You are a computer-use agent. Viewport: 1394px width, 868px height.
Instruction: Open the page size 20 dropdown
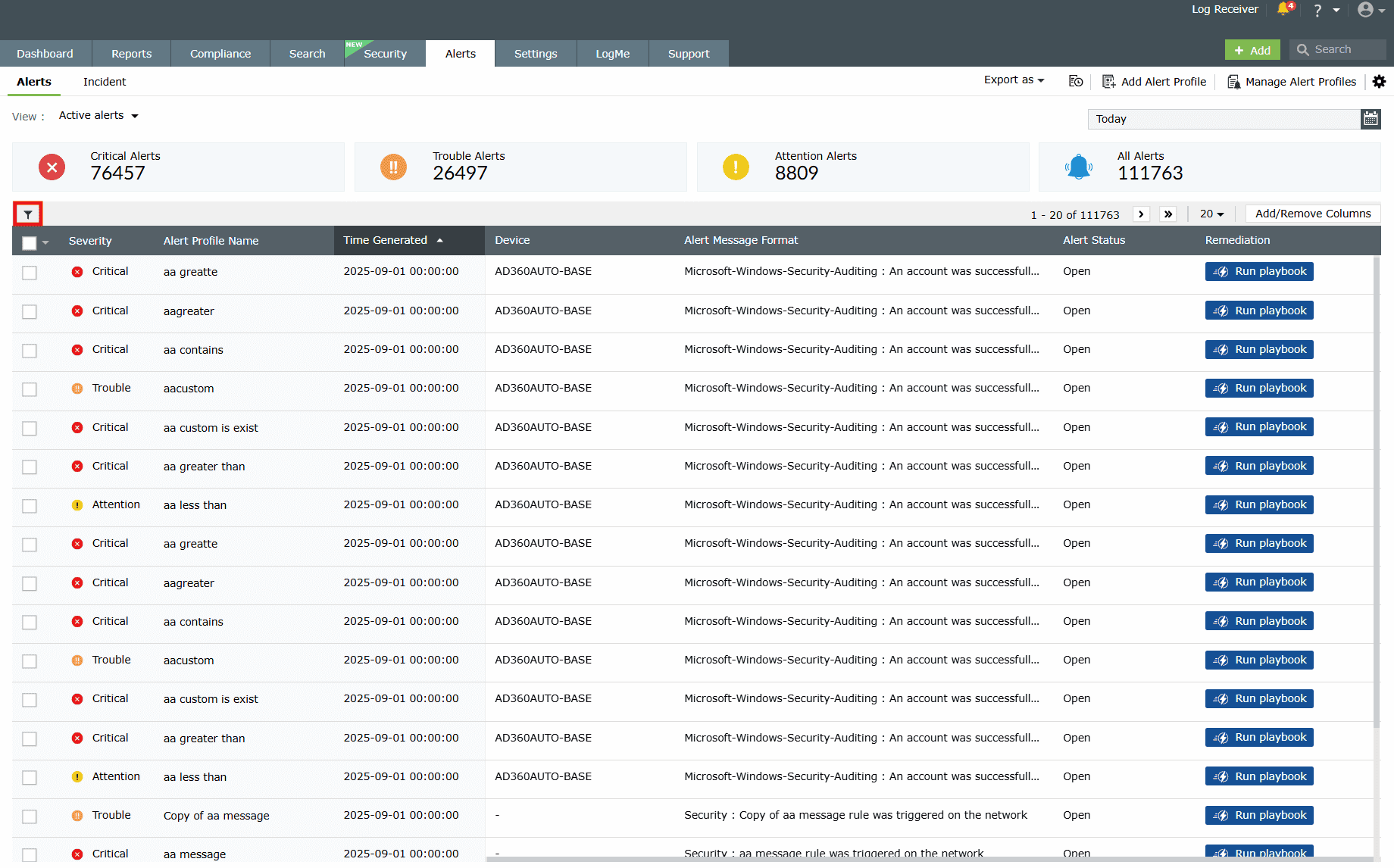(1211, 214)
